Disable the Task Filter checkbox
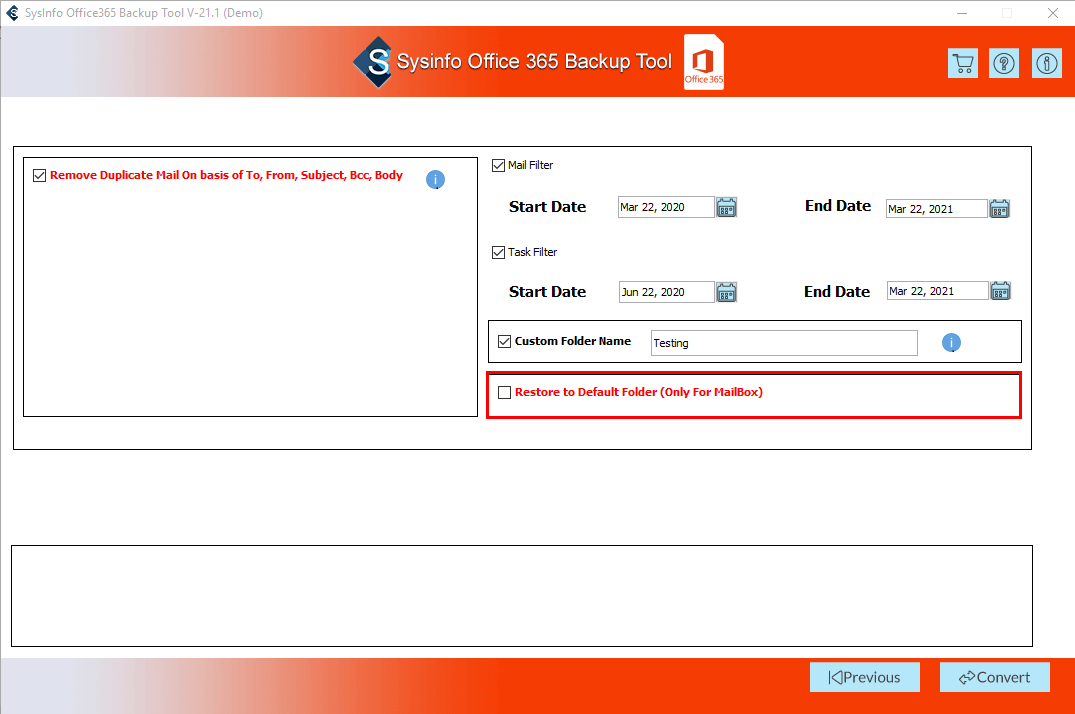1075x714 pixels. [x=499, y=252]
